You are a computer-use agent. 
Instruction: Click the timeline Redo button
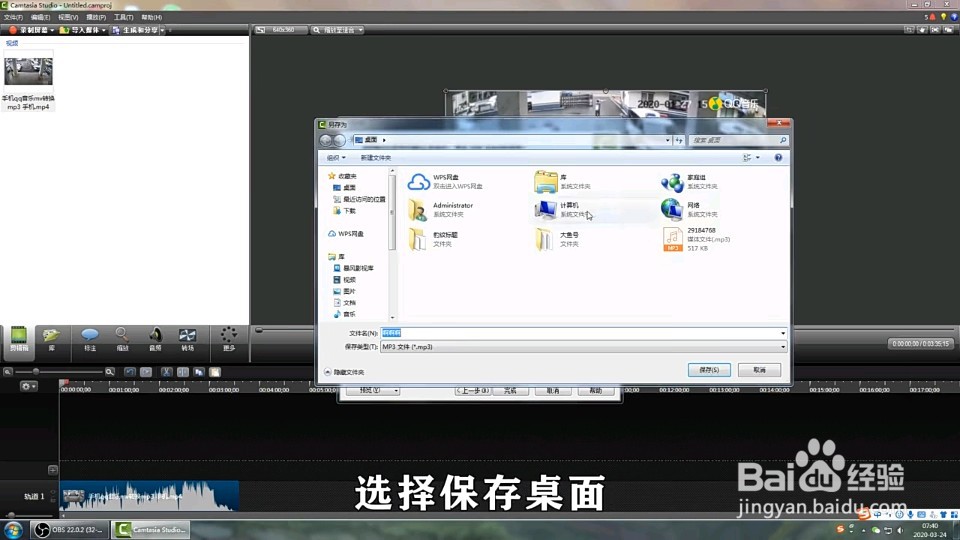point(146,372)
